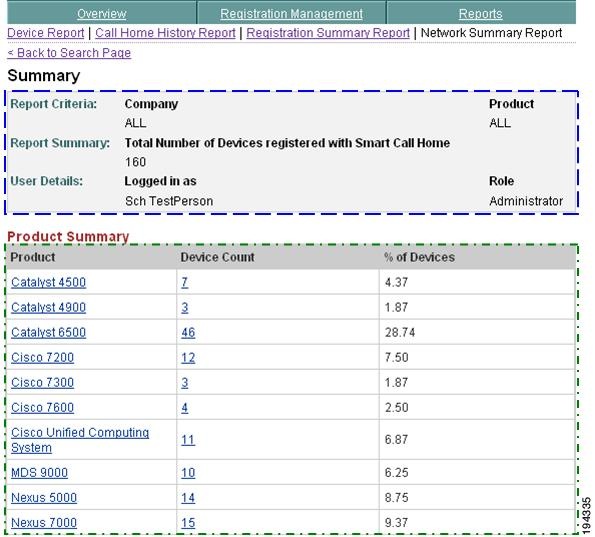Open Catalyst 4500 product link
Viewport: 595px width, 537px height.
(x=49, y=282)
